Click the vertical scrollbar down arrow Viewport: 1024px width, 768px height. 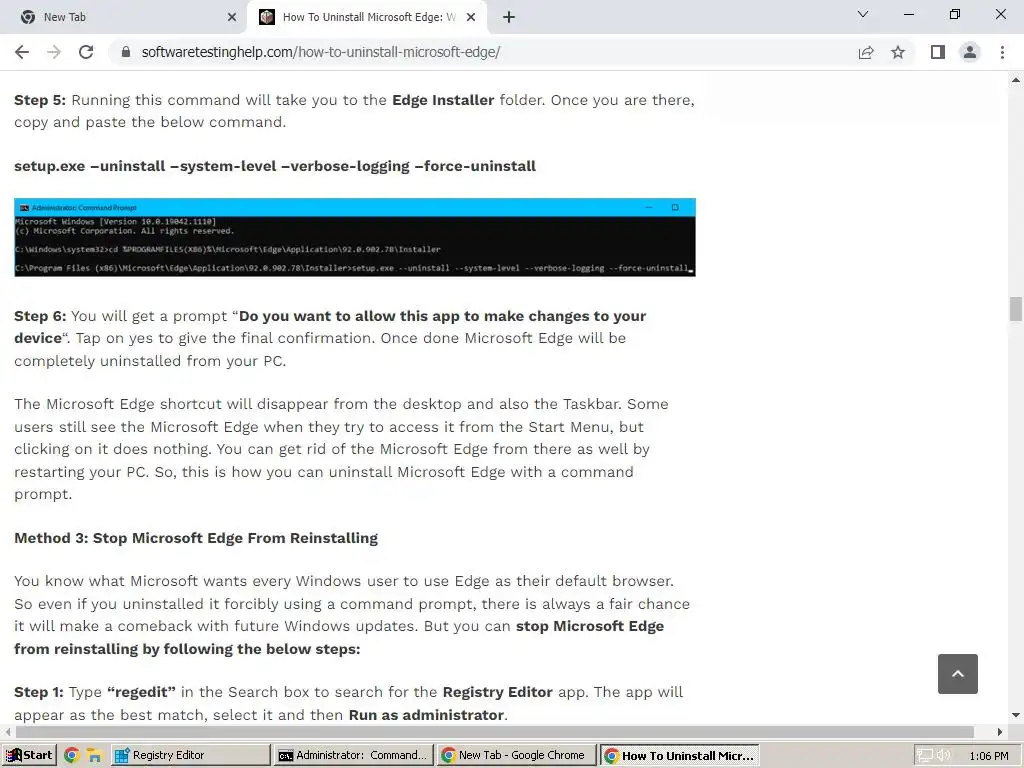tap(1016, 715)
